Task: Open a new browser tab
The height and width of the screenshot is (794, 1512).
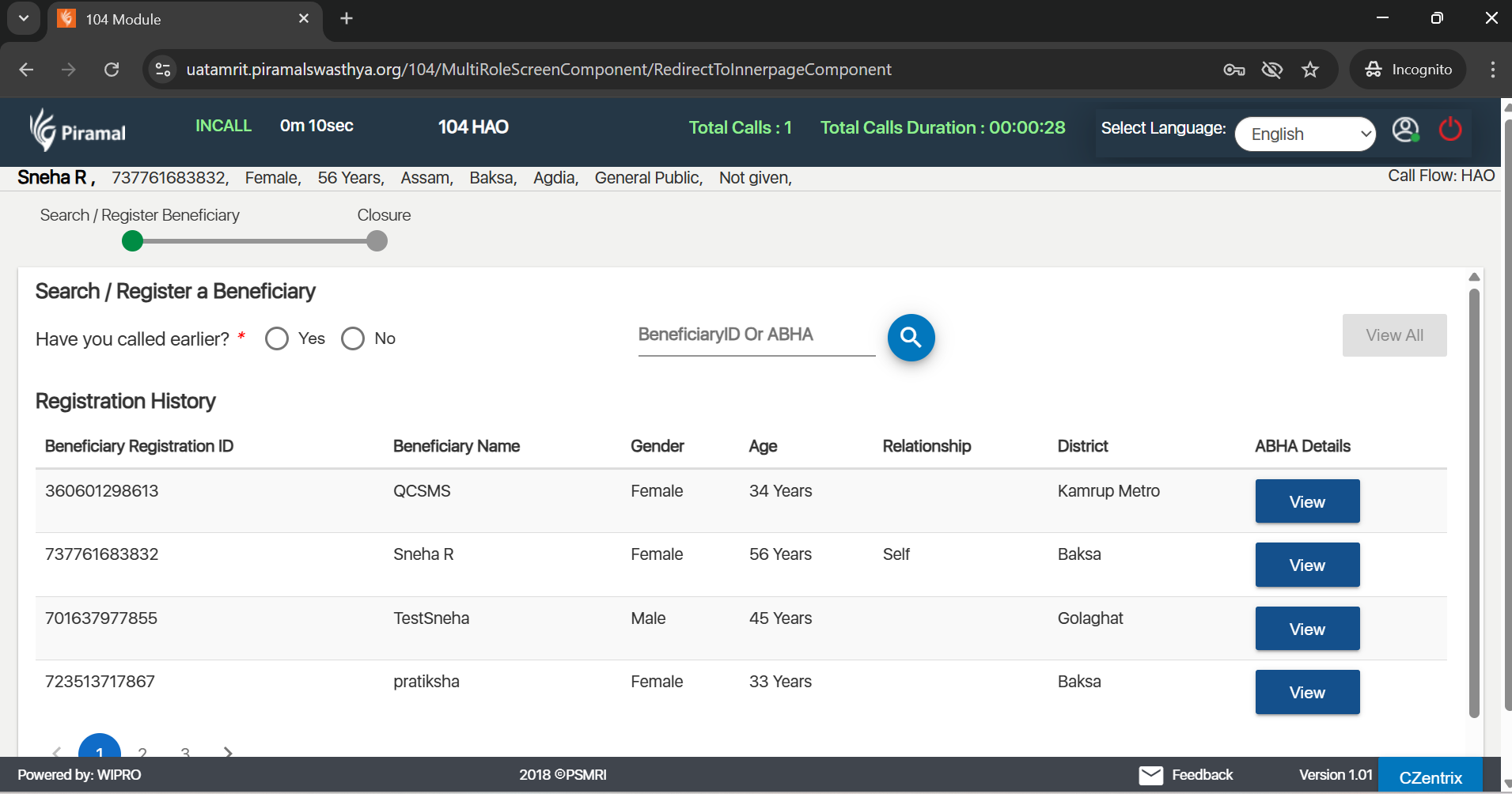Action: [x=347, y=18]
